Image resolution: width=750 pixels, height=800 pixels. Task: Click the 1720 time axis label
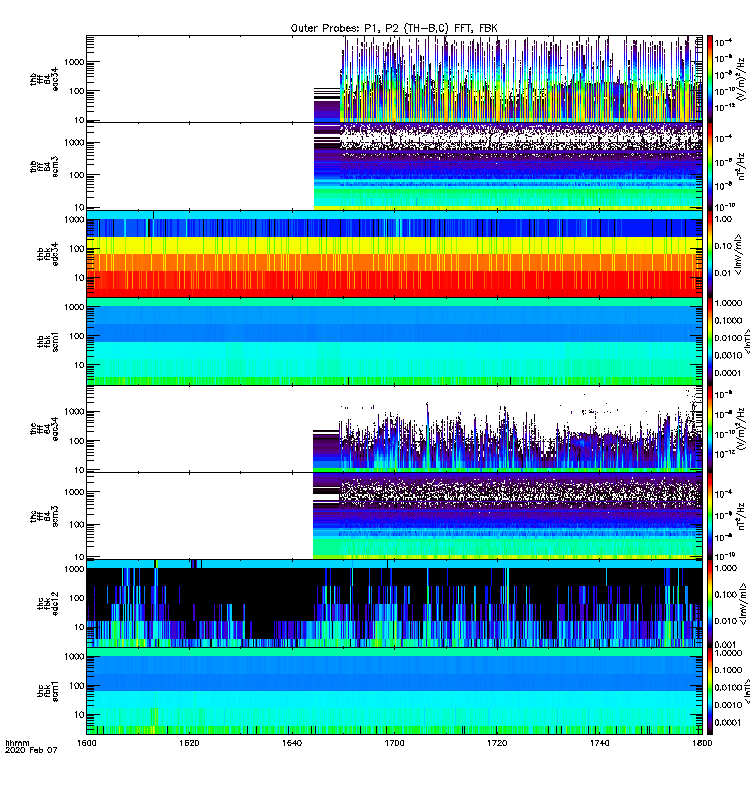(497, 743)
